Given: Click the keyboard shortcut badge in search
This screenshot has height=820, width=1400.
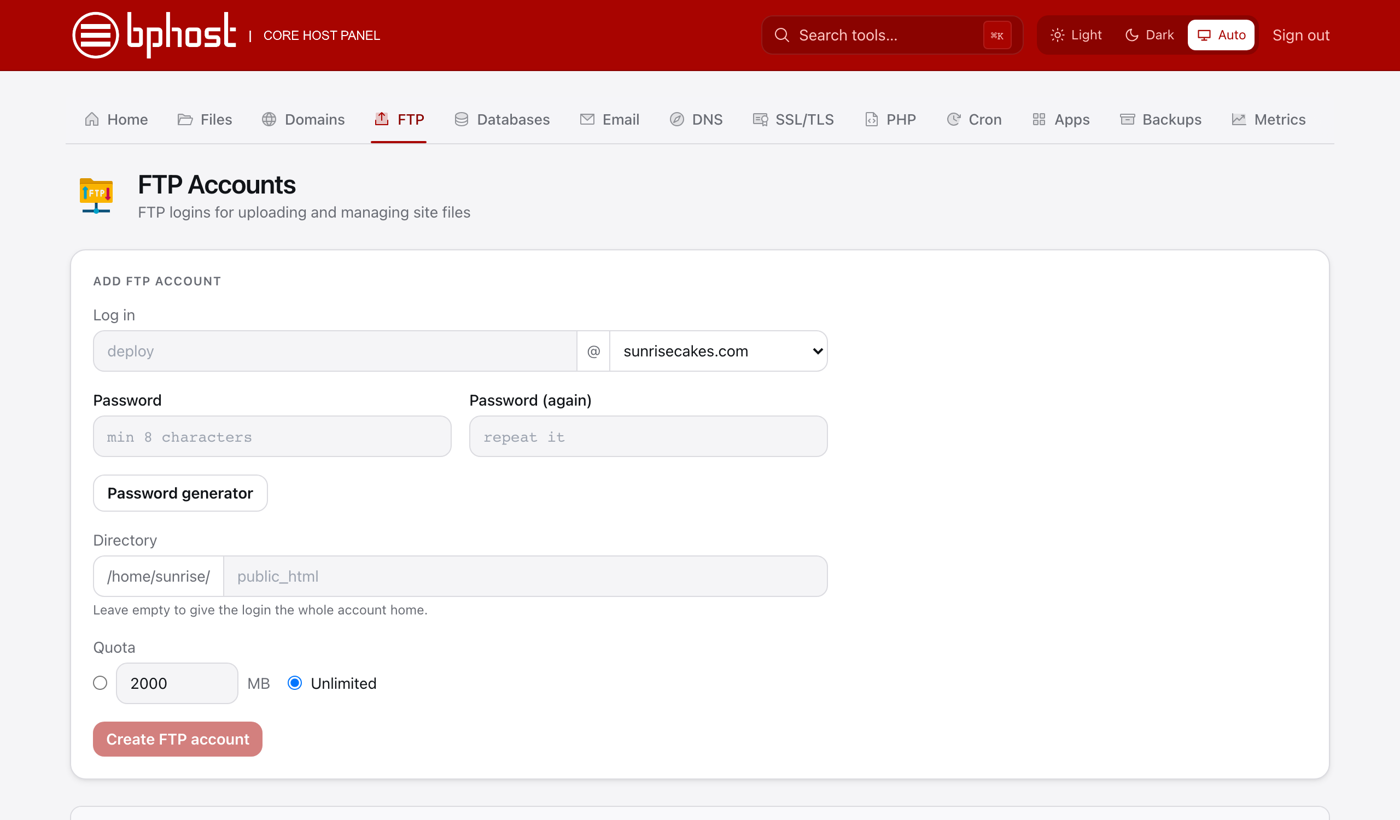Looking at the screenshot, I should [x=997, y=35].
